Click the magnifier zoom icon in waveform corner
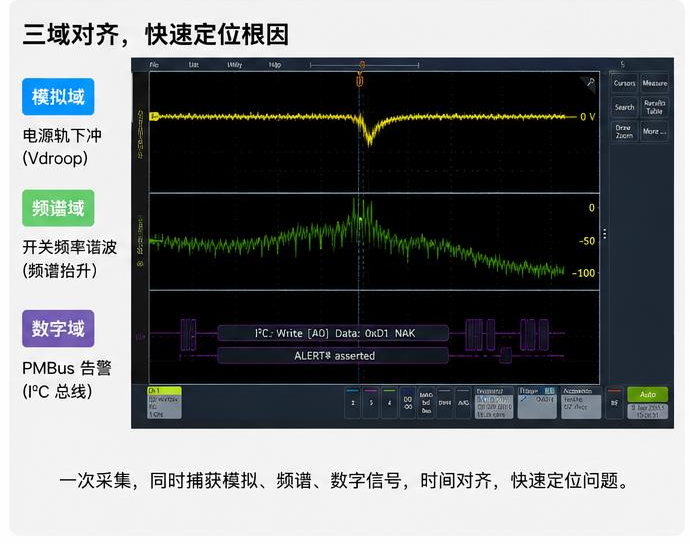This screenshot has width=690, height=545. (x=590, y=82)
